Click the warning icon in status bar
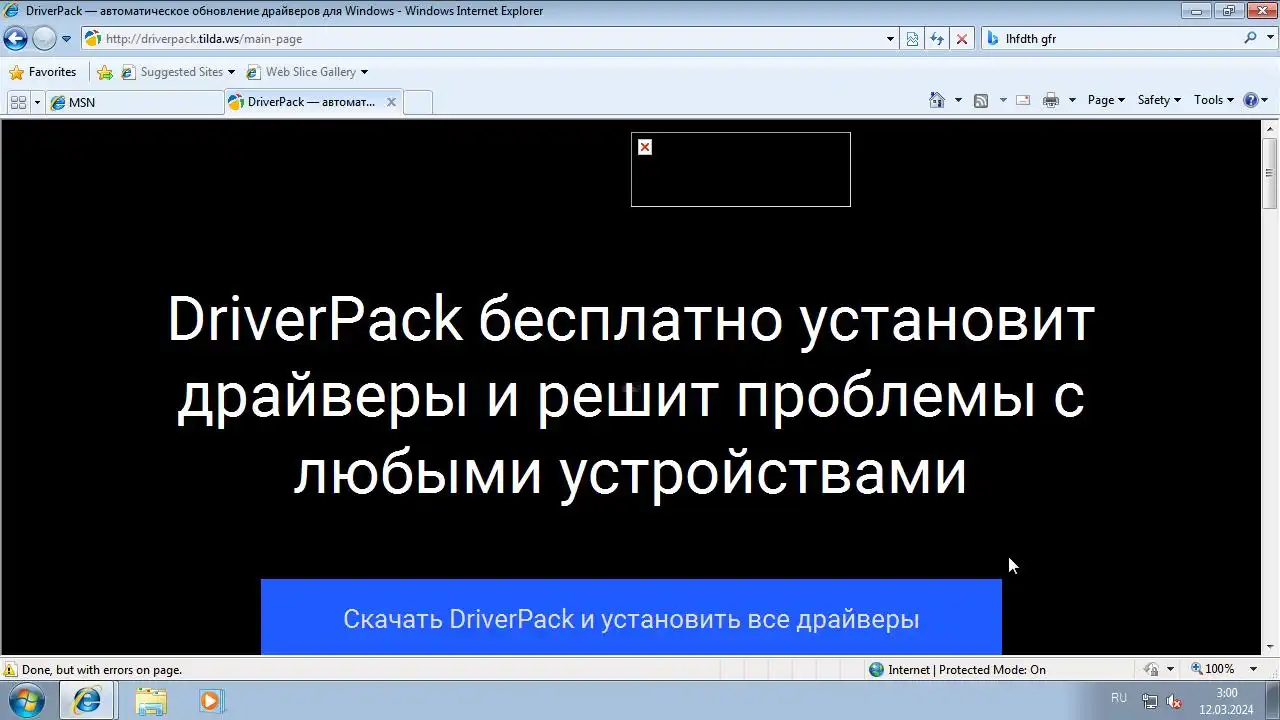The height and width of the screenshot is (720, 1280). (10, 670)
